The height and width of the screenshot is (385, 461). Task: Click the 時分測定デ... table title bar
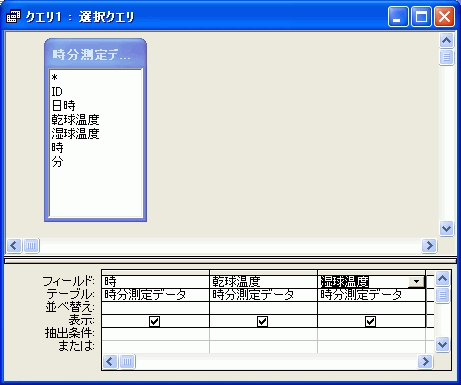click(95, 54)
